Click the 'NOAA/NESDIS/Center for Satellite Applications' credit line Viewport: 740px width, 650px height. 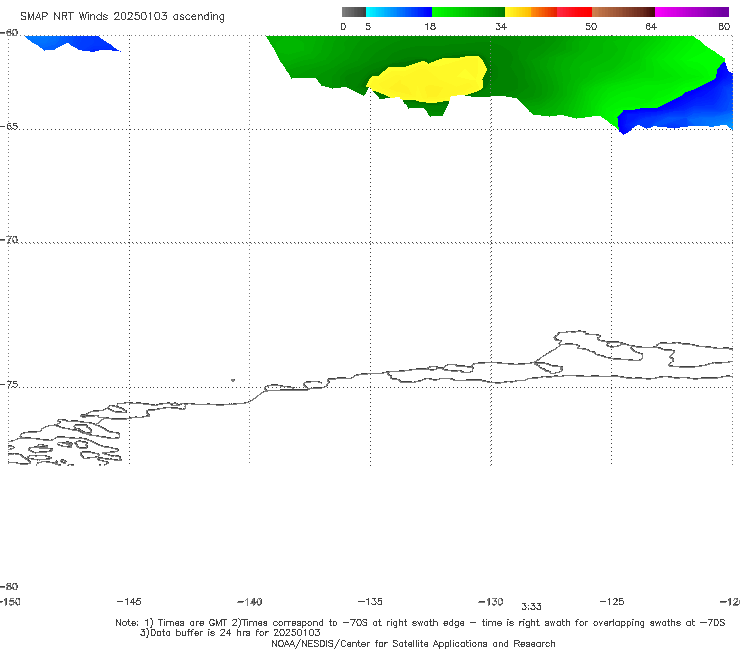click(413, 644)
